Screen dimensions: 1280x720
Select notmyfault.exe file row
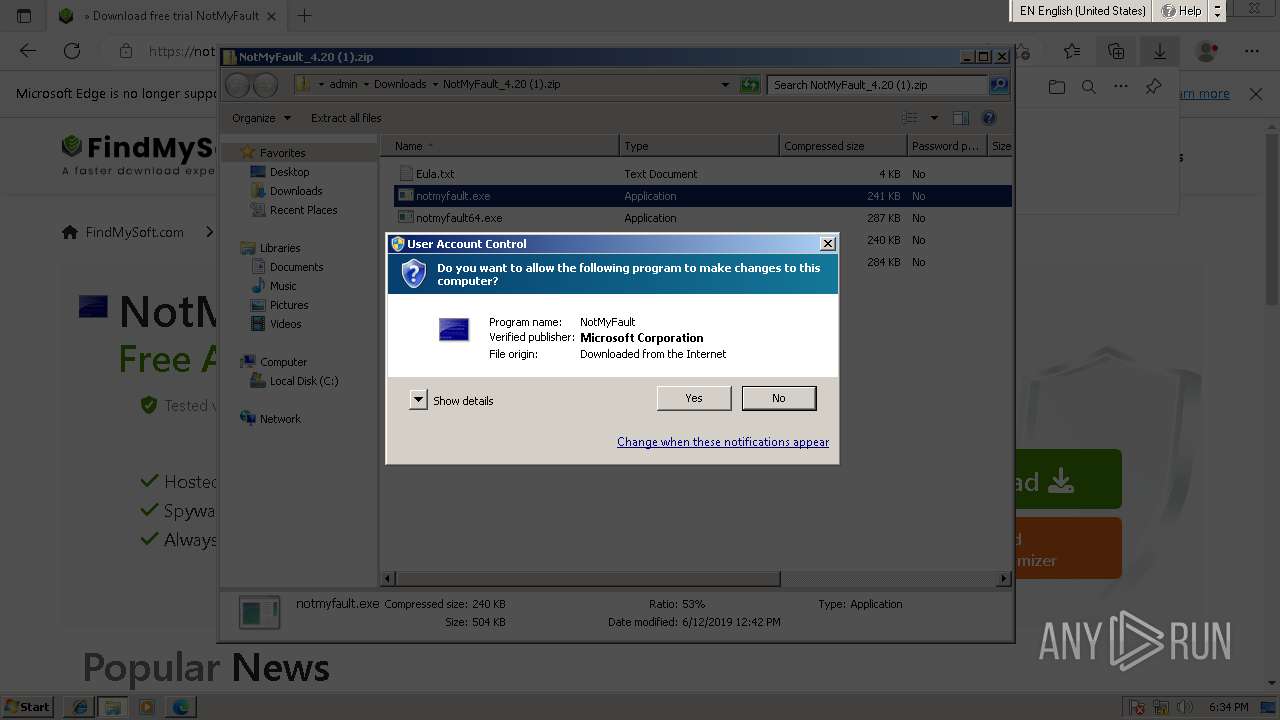click(703, 196)
